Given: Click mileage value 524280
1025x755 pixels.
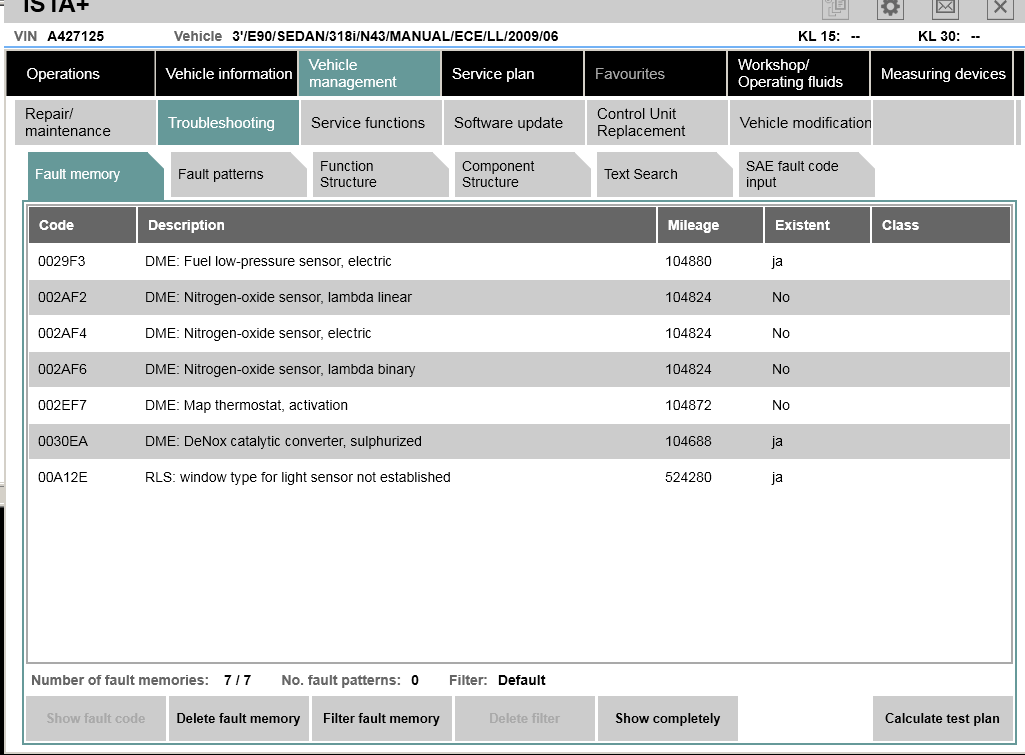Looking at the screenshot, I should pos(688,477).
